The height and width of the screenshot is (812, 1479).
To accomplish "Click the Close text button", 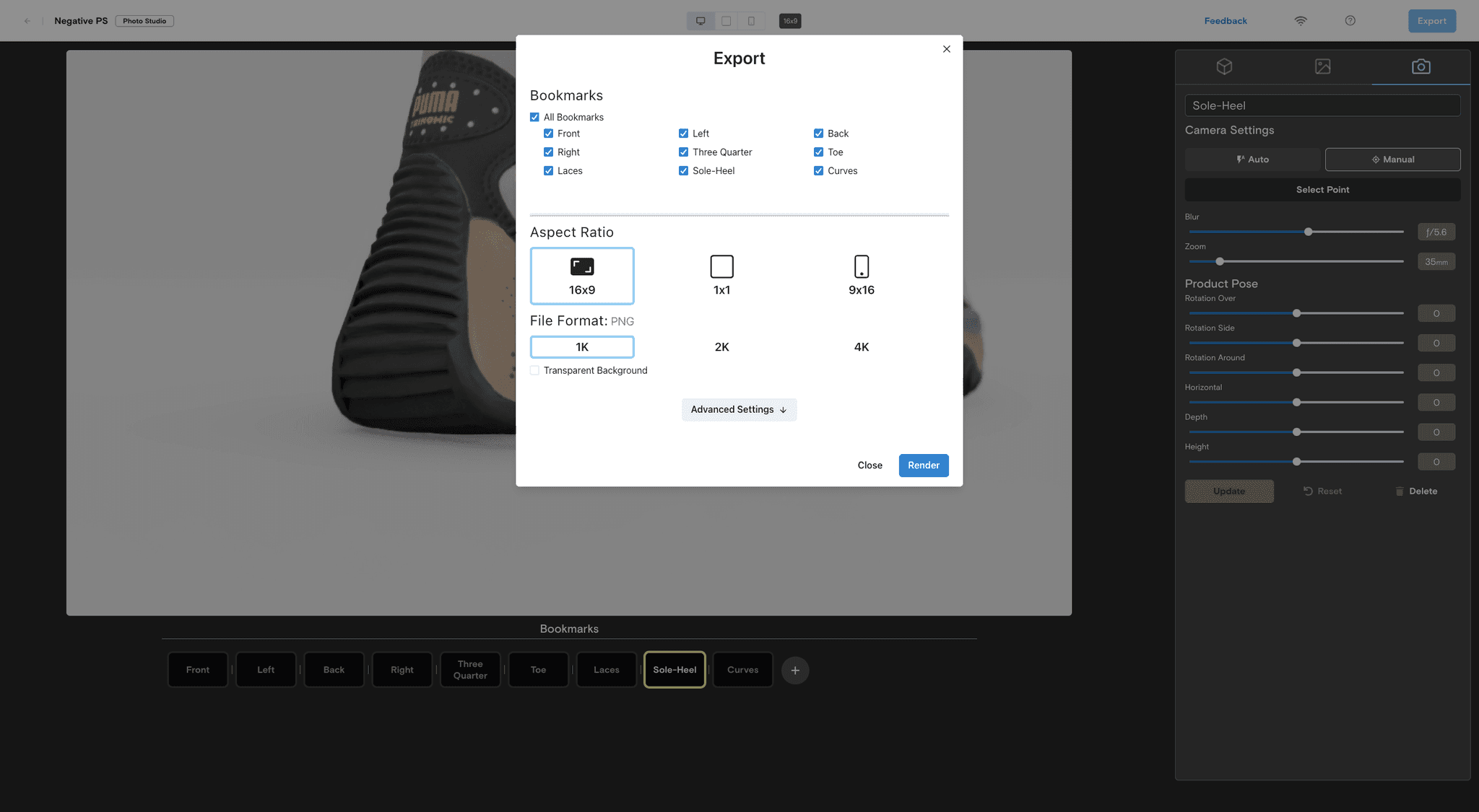I will point(869,466).
